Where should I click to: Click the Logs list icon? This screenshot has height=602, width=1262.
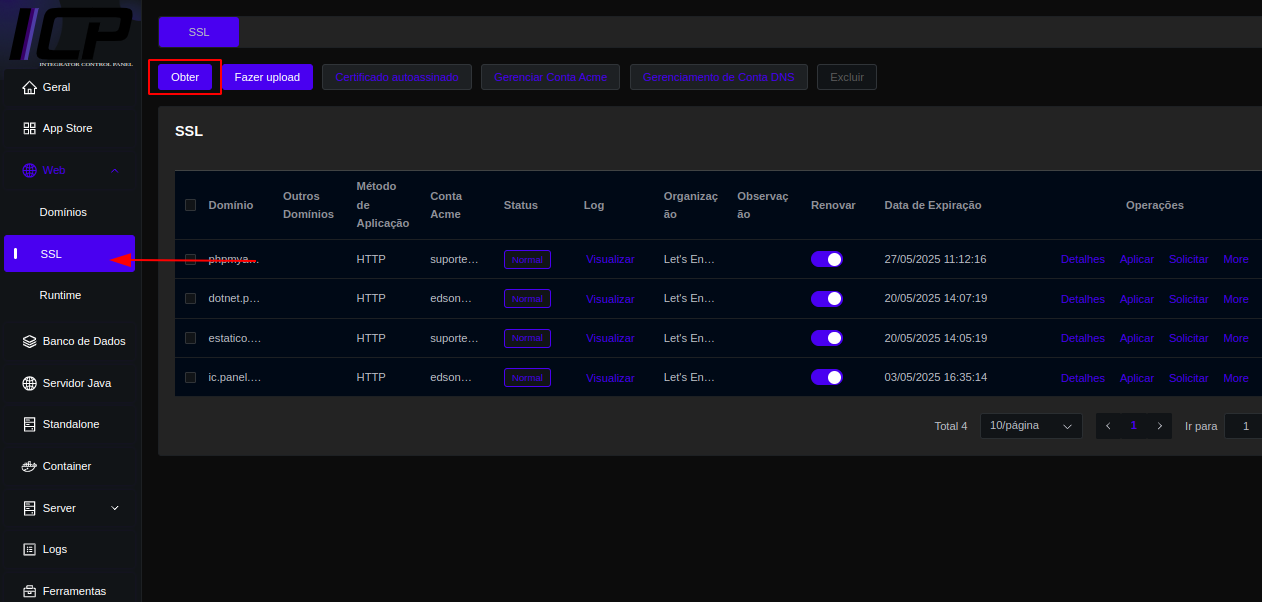pyautogui.click(x=29, y=550)
